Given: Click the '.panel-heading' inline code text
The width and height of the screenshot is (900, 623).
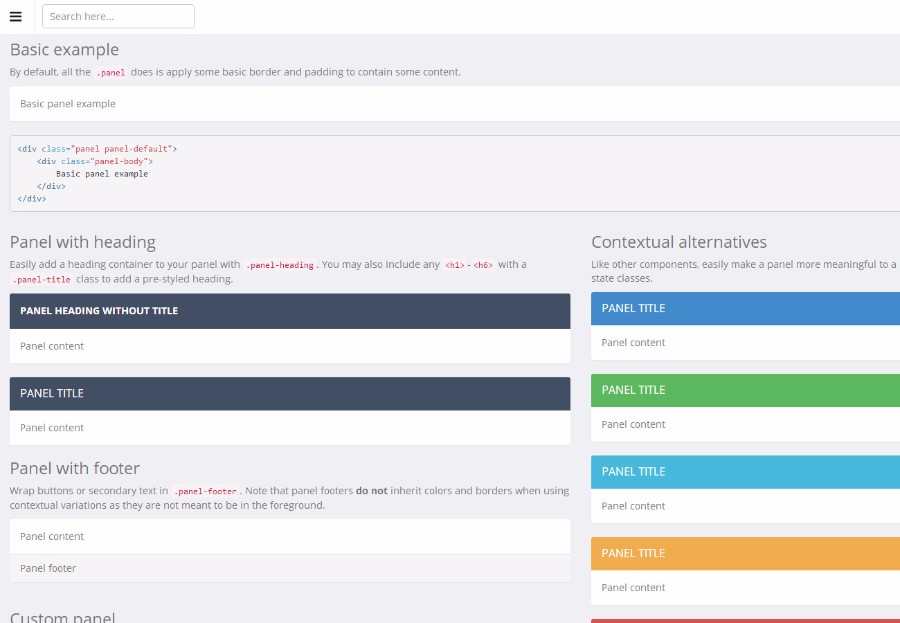Looking at the screenshot, I should coord(280,265).
